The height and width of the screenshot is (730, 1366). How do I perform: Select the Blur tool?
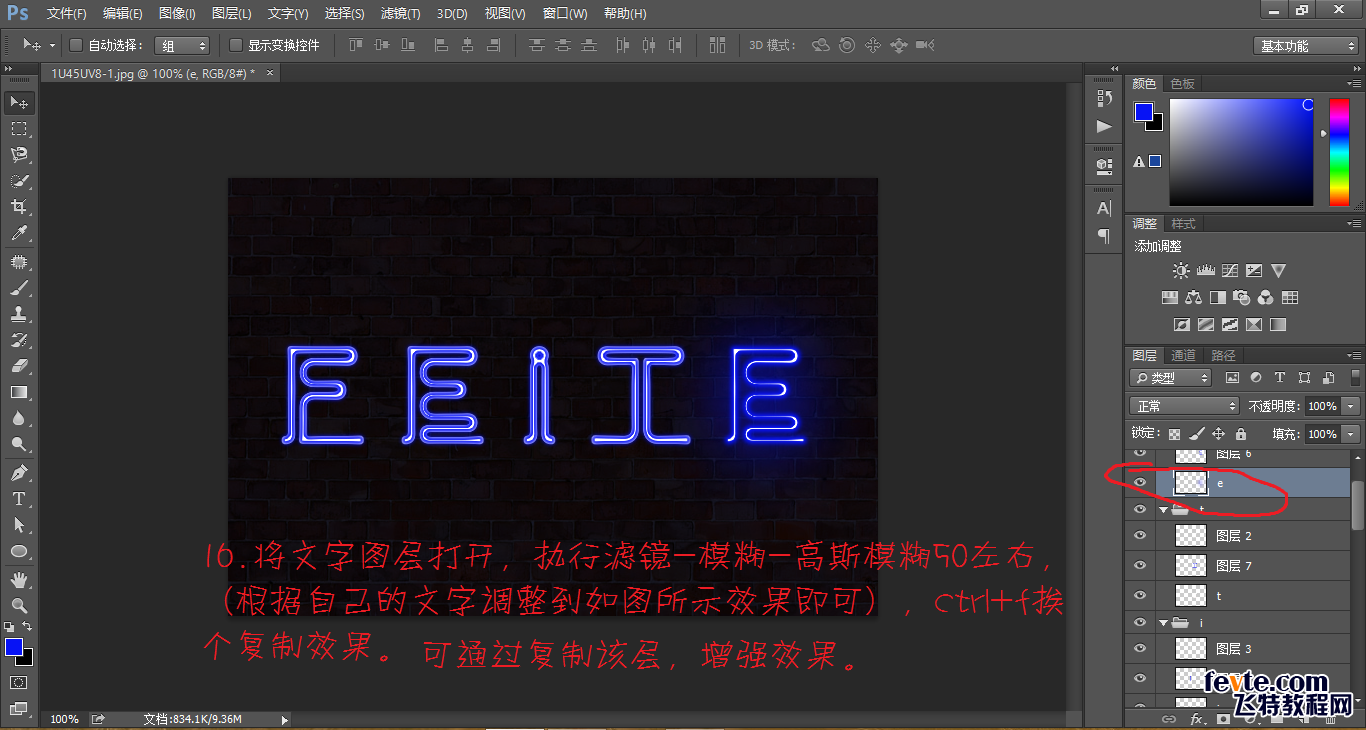click(19, 418)
